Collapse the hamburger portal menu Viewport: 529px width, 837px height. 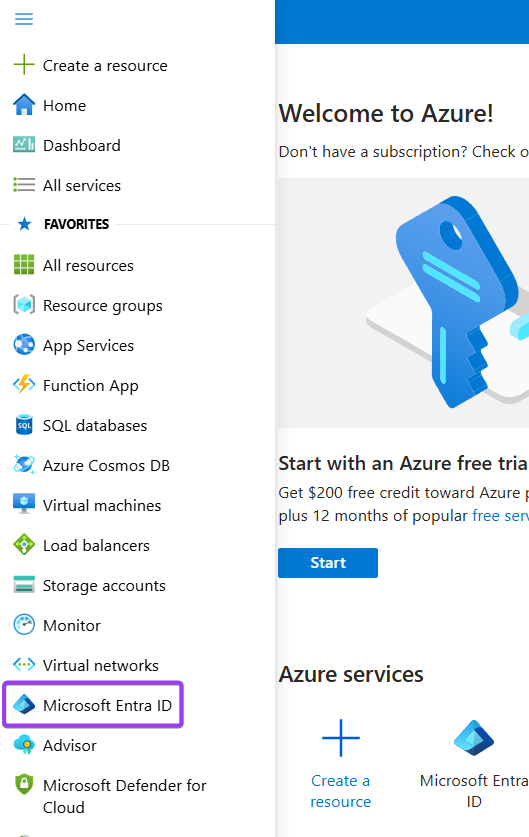click(23, 20)
